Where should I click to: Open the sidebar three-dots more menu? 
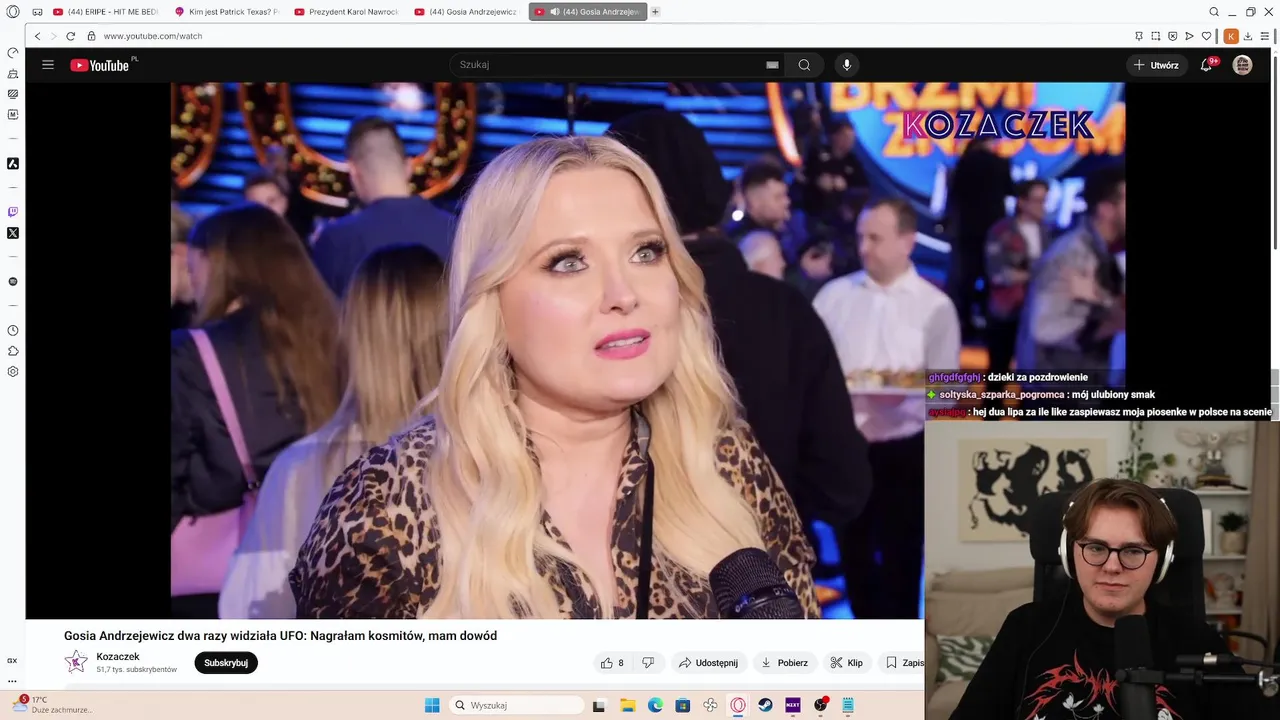[13, 681]
